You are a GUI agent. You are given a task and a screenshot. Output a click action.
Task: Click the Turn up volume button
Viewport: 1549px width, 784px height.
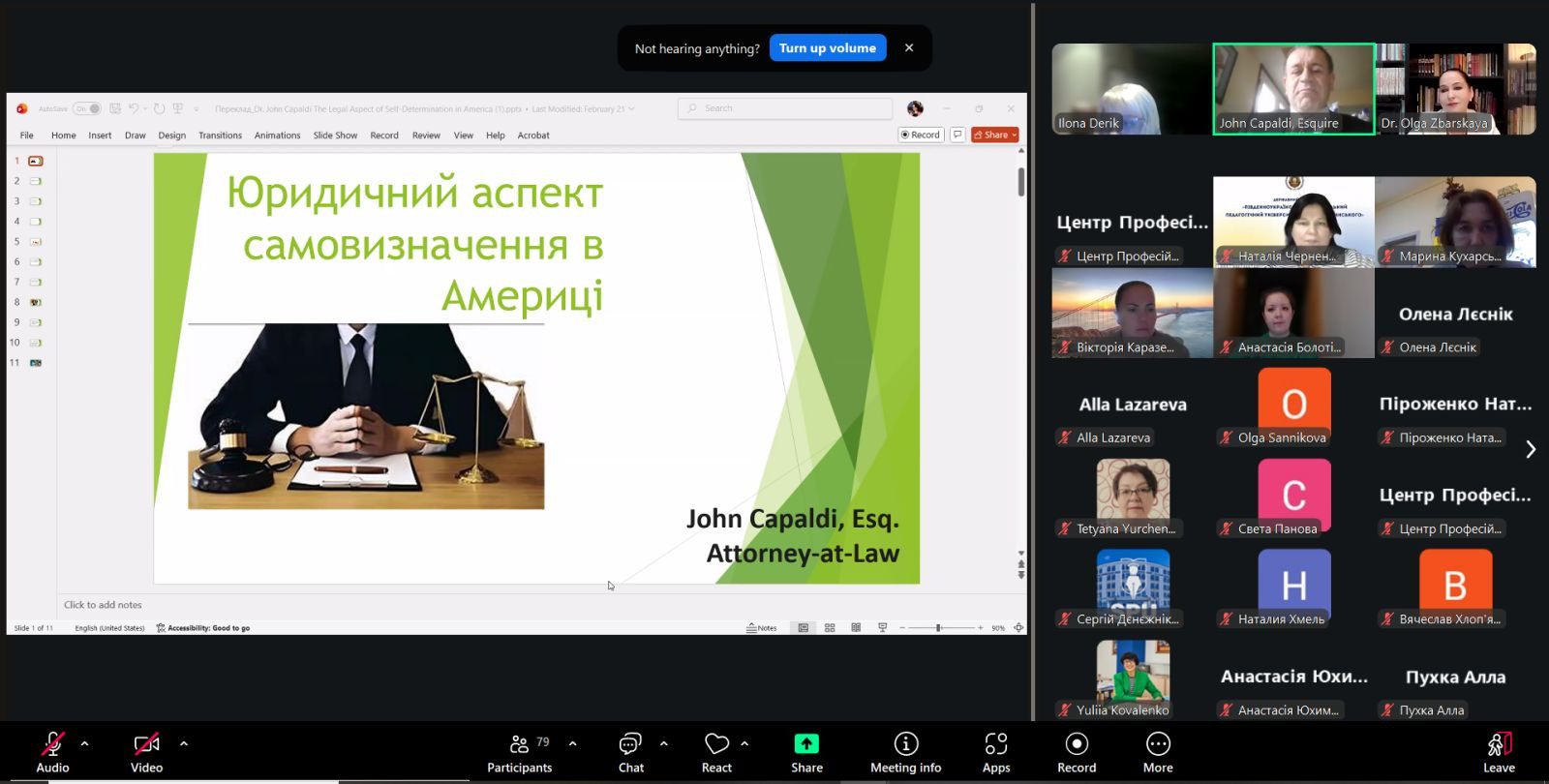[828, 47]
